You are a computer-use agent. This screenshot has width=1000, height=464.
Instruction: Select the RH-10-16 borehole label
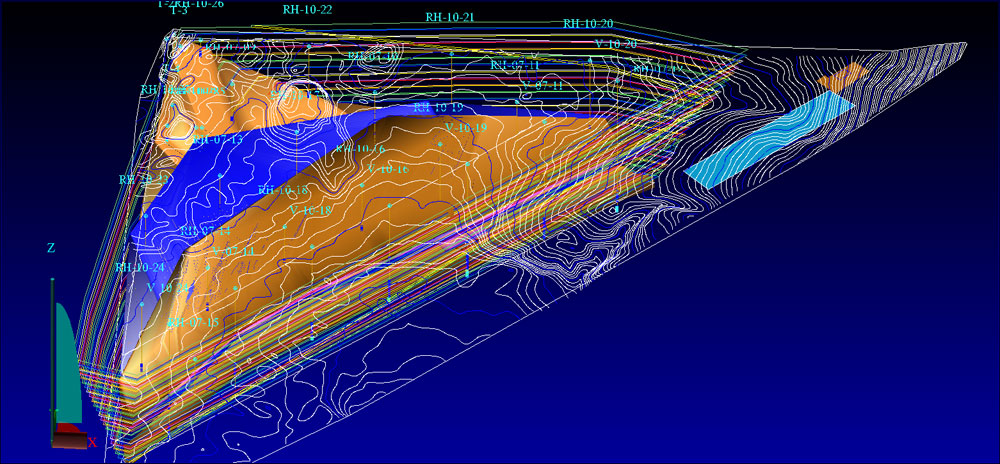click(x=360, y=149)
